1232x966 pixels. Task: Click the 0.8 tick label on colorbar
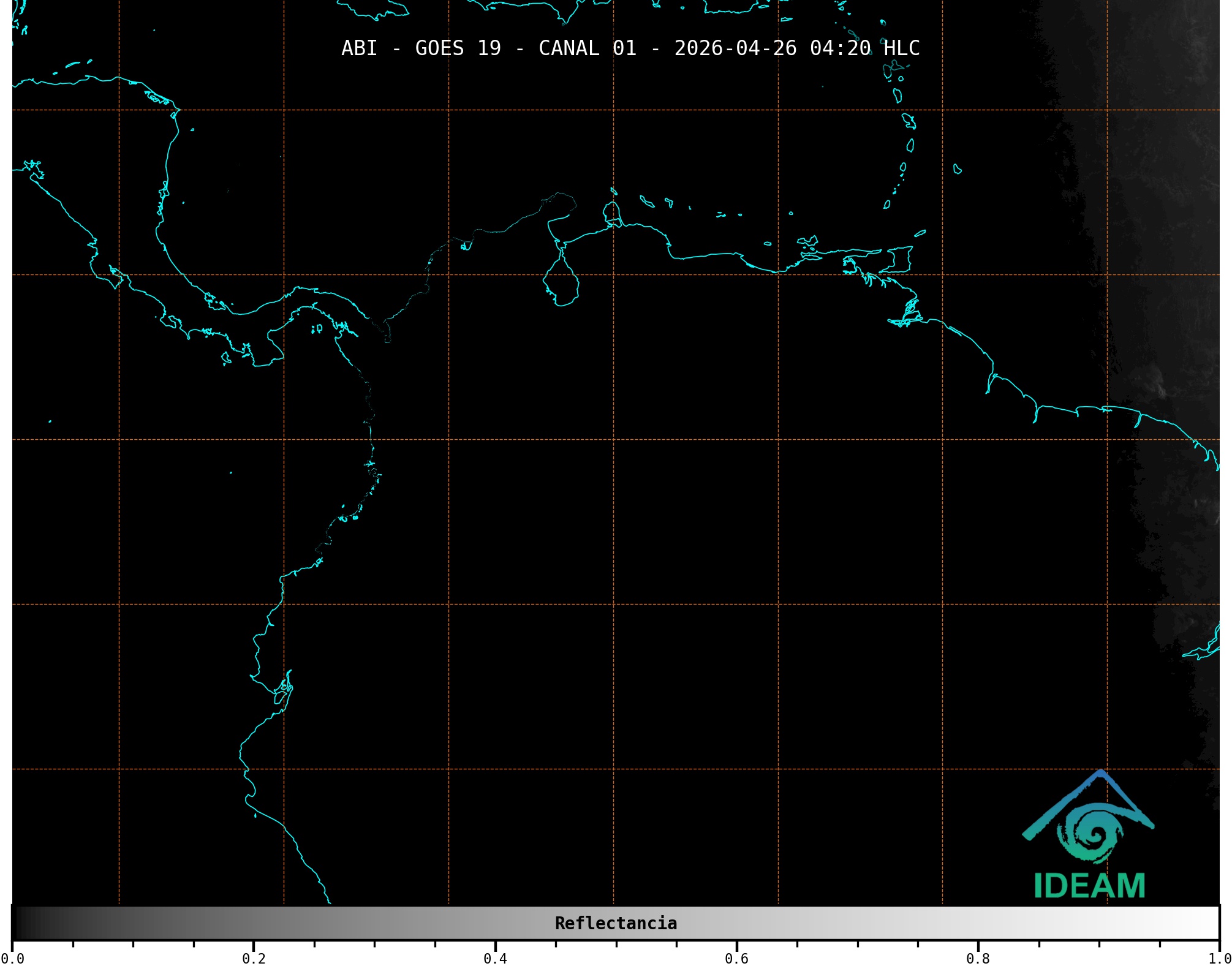(x=978, y=958)
